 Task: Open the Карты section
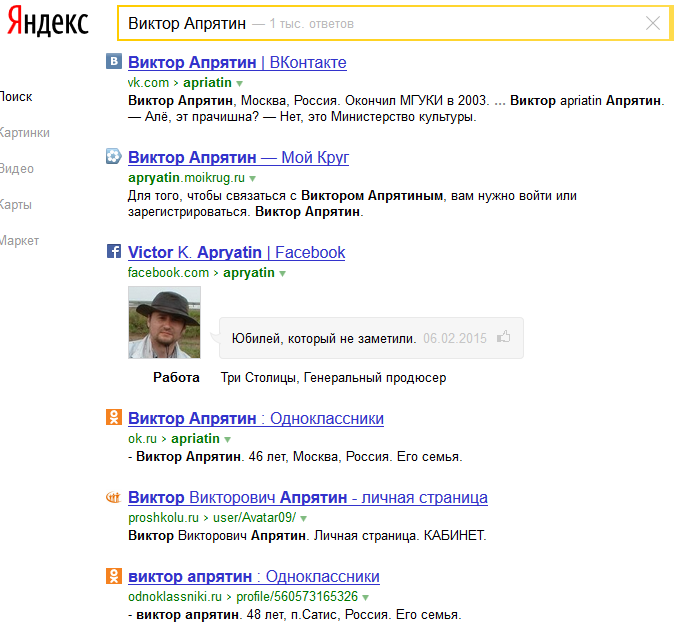(x=16, y=205)
